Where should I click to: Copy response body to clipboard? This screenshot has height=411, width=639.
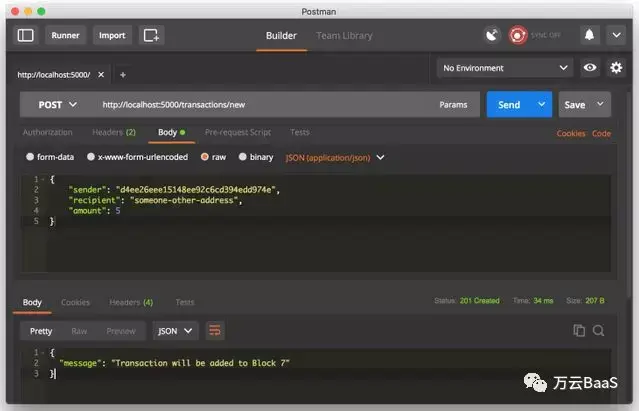579,330
